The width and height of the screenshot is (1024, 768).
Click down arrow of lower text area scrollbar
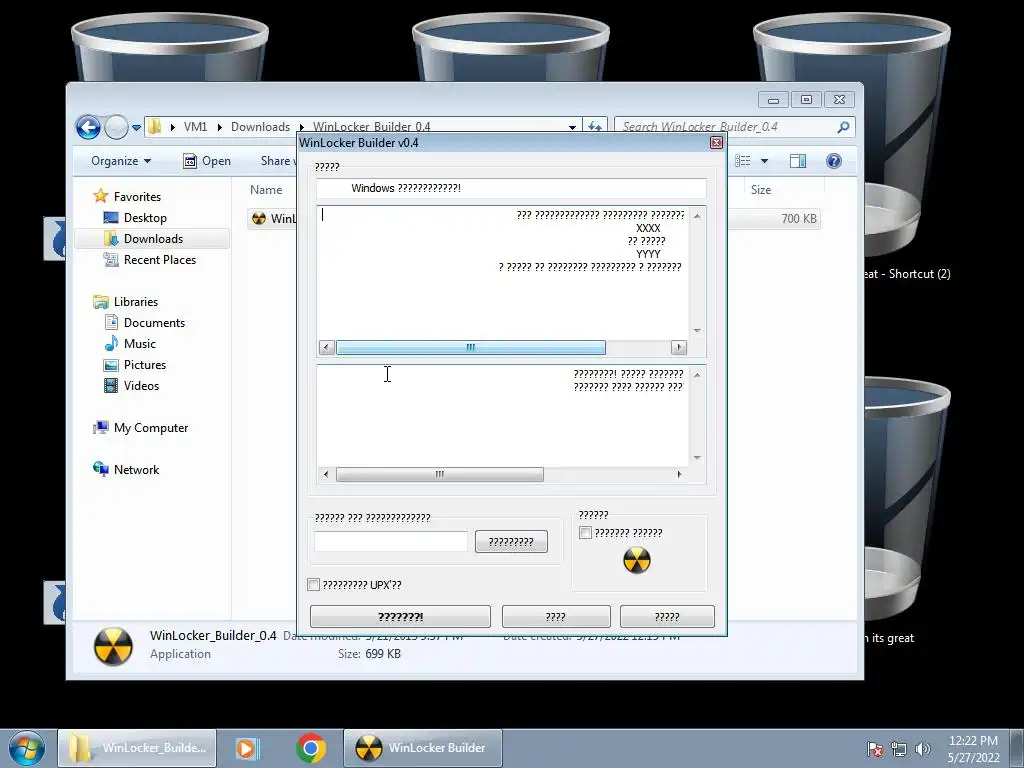[x=697, y=458]
